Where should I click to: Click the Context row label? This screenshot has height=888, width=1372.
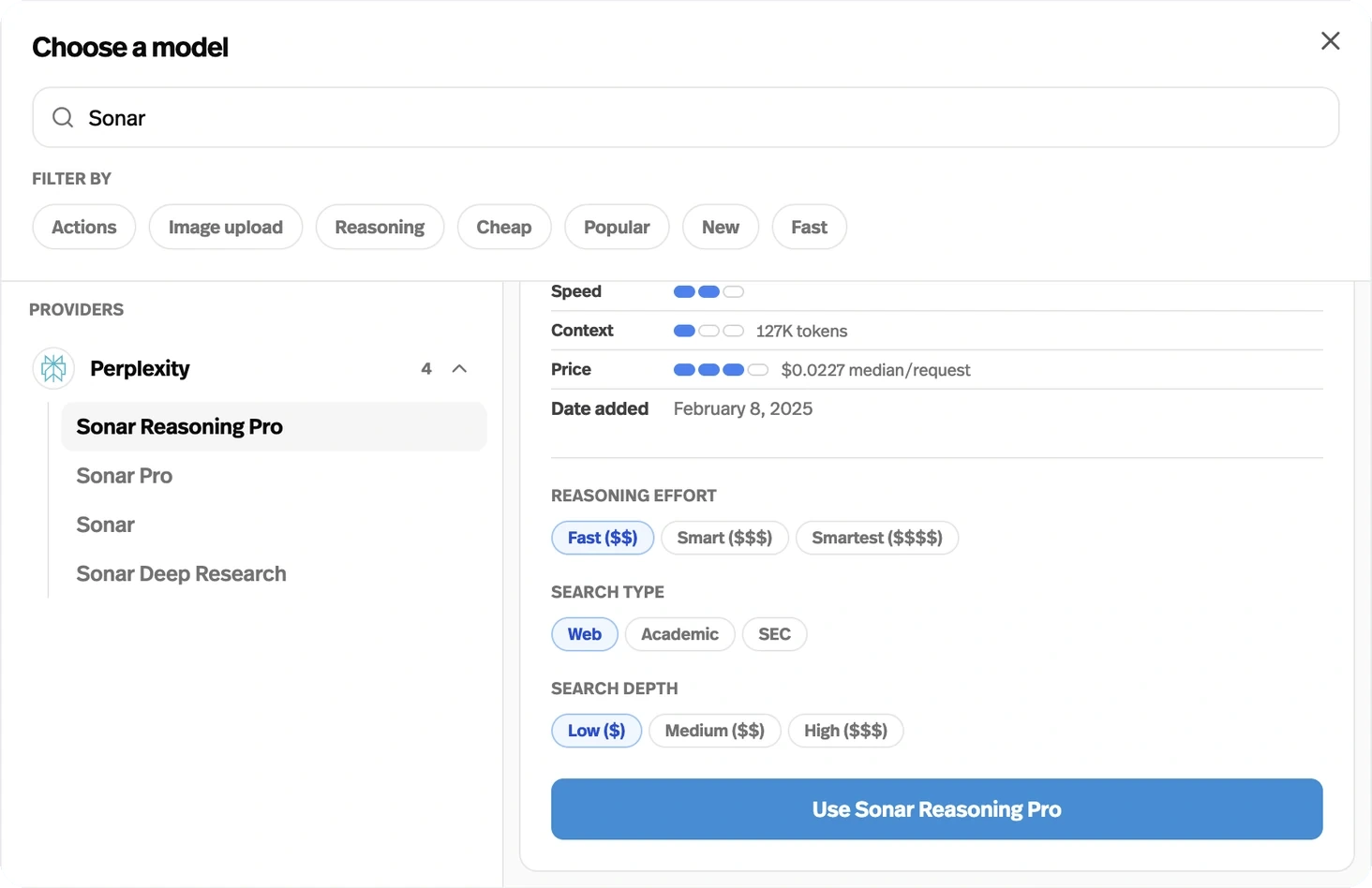582,331
